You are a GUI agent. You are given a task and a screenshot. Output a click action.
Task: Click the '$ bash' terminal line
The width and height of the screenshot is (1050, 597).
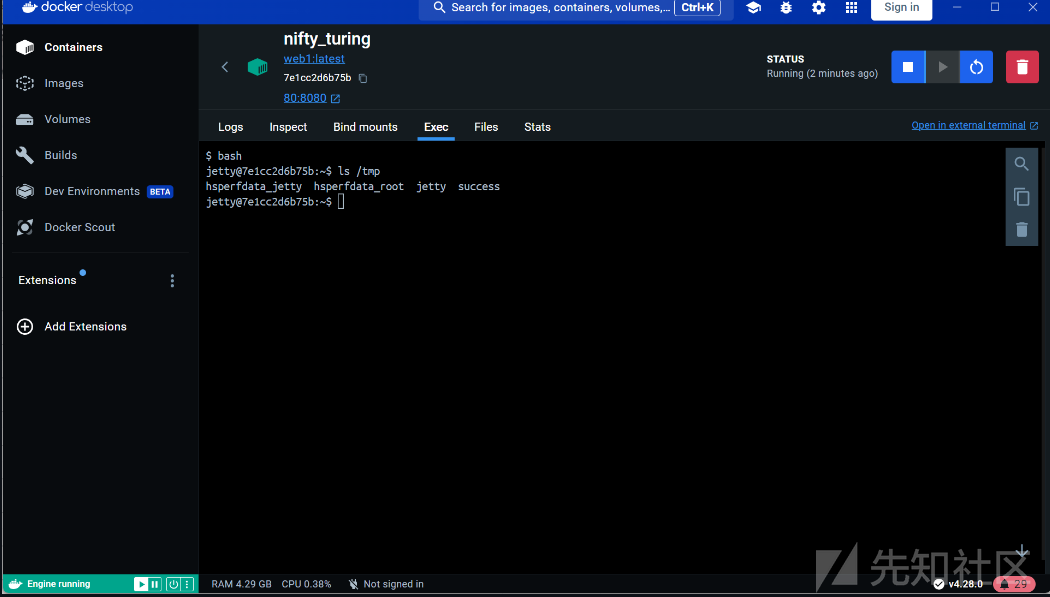[224, 156]
